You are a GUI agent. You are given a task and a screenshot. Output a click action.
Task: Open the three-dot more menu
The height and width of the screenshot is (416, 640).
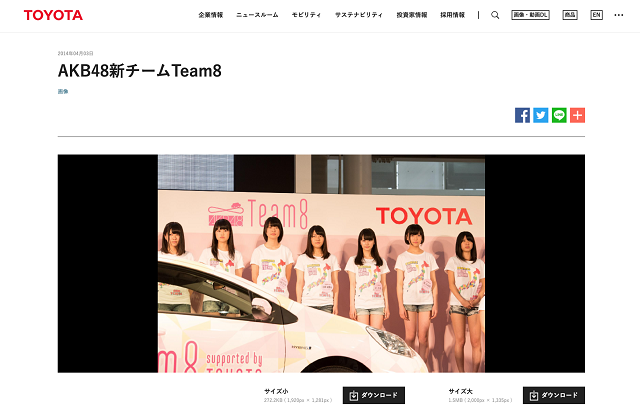619,15
